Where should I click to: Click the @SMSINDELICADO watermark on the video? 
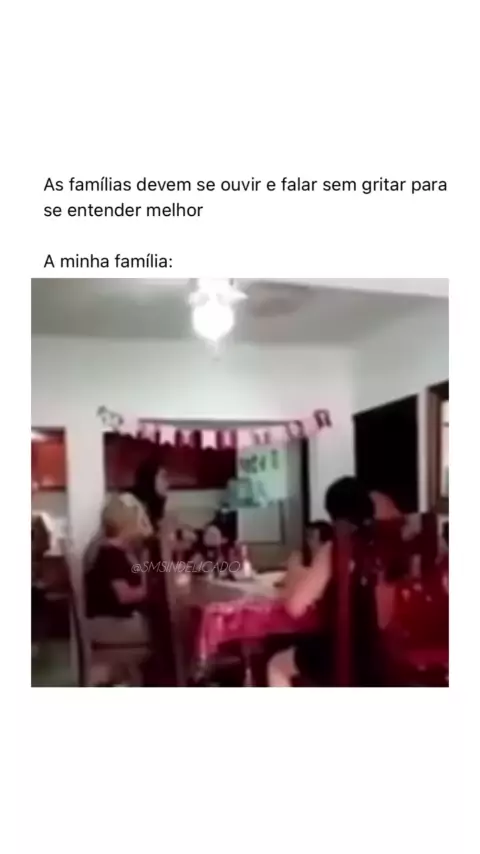[186, 567]
